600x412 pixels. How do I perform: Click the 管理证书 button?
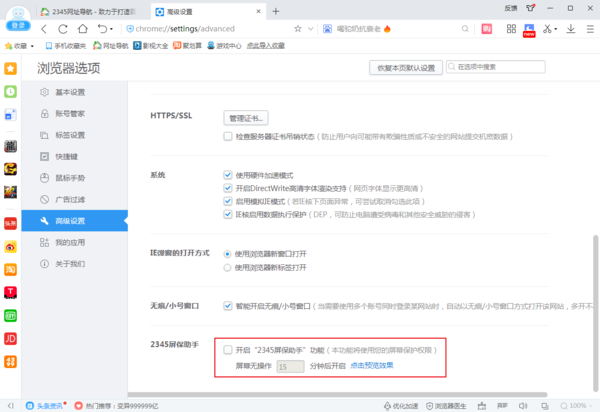pos(246,118)
